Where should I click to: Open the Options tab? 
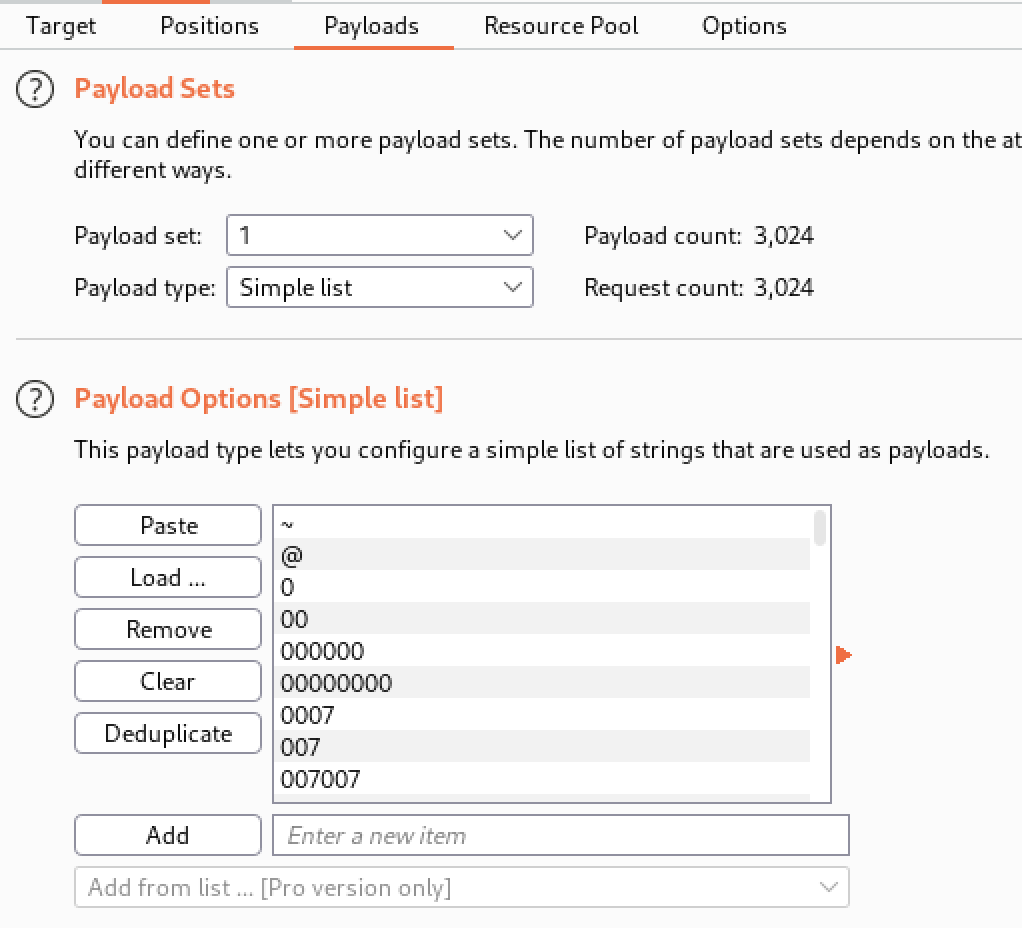[744, 26]
